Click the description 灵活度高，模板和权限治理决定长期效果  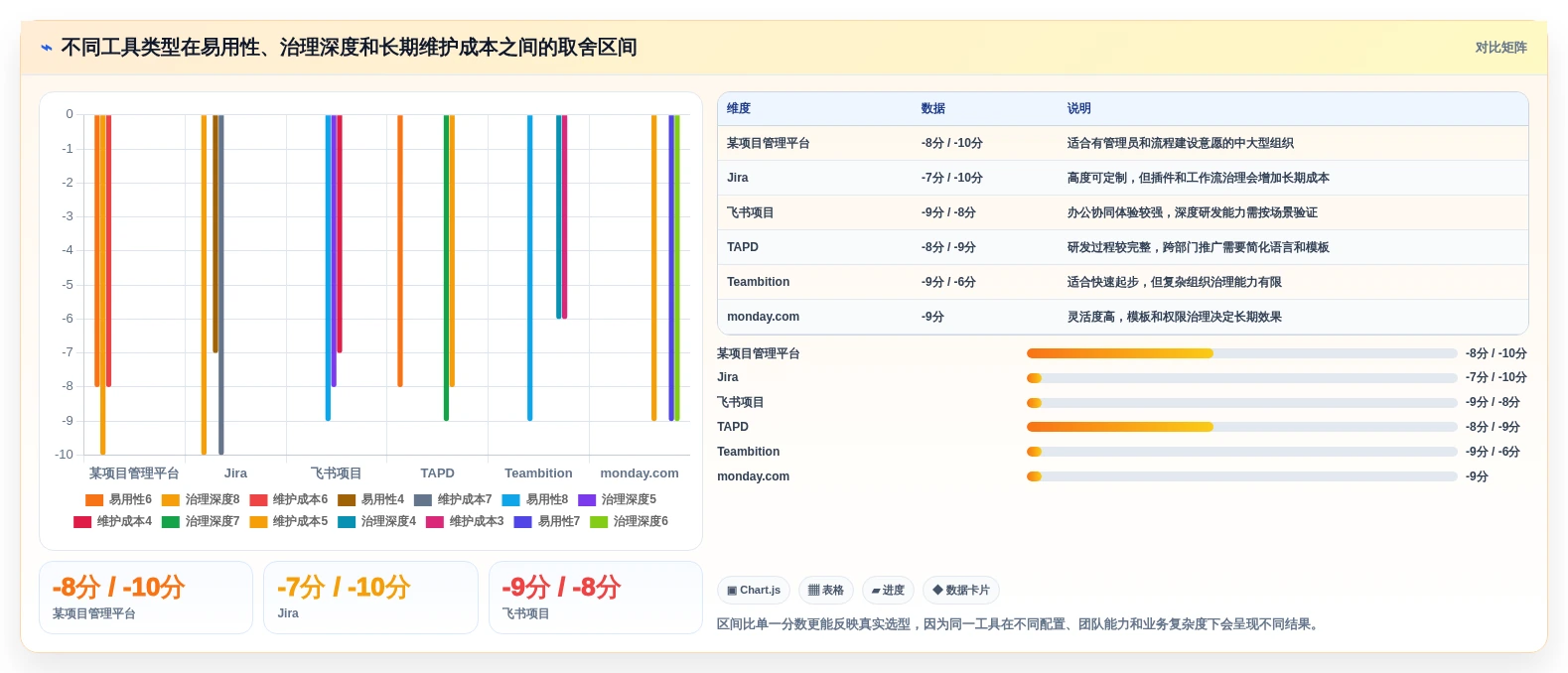pyautogui.click(x=1175, y=318)
